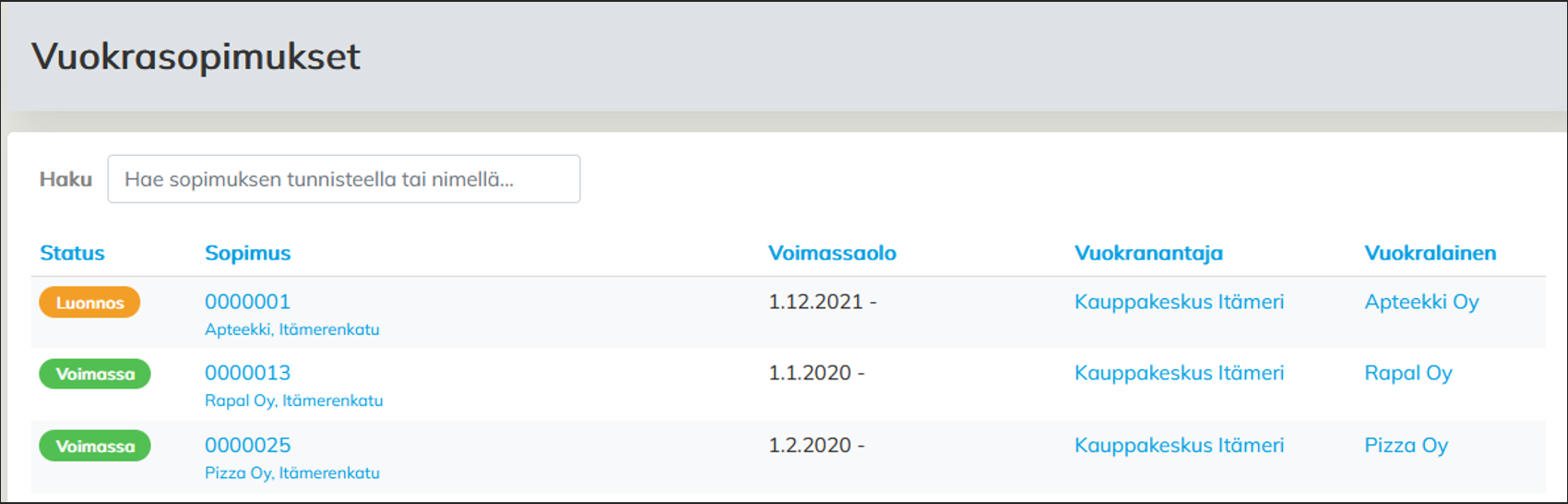Image resolution: width=1568 pixels, height=504 pixels.
Task: Open contract number 0000013
Action: (247, 373)
